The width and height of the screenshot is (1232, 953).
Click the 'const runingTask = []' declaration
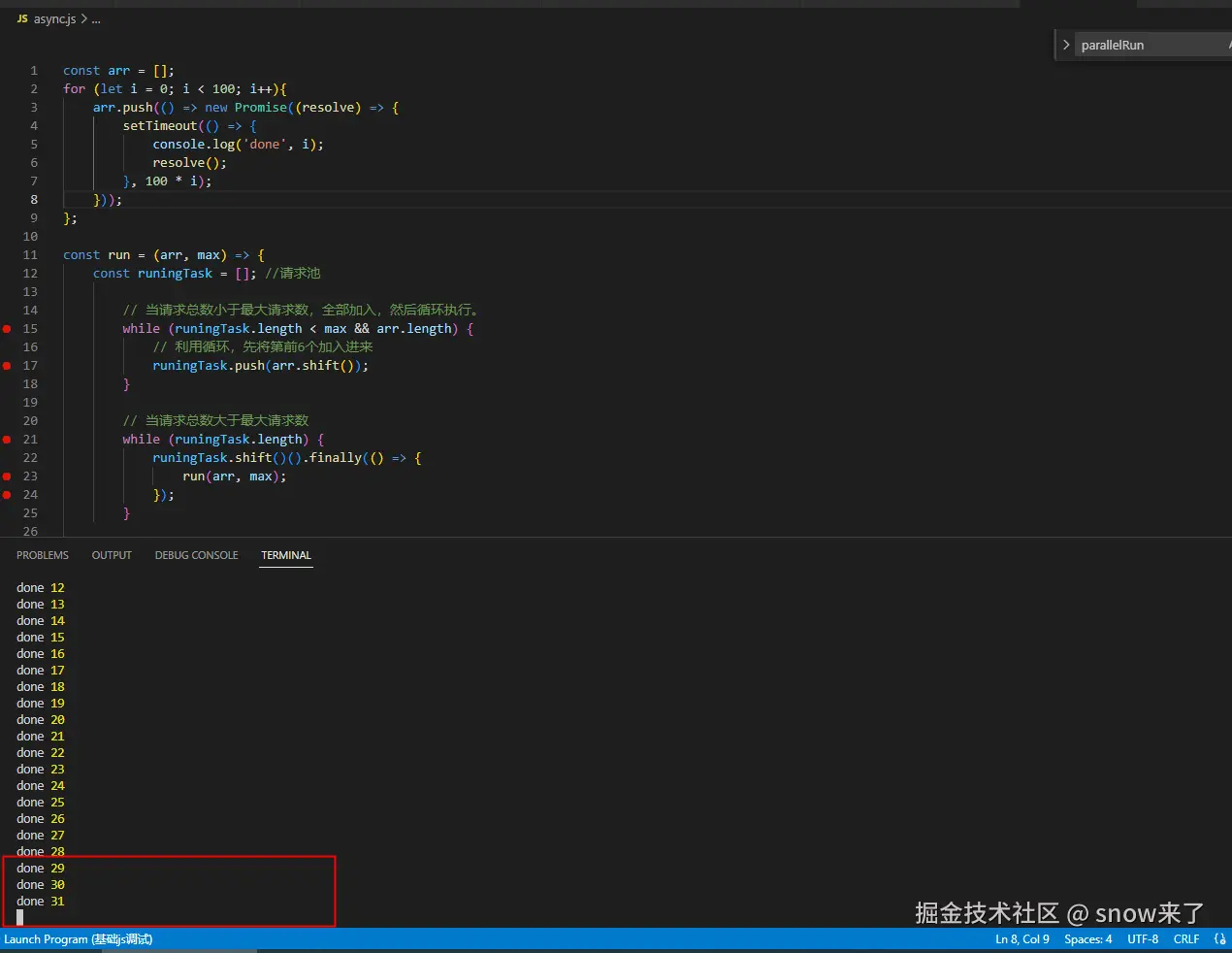point(175,274)
